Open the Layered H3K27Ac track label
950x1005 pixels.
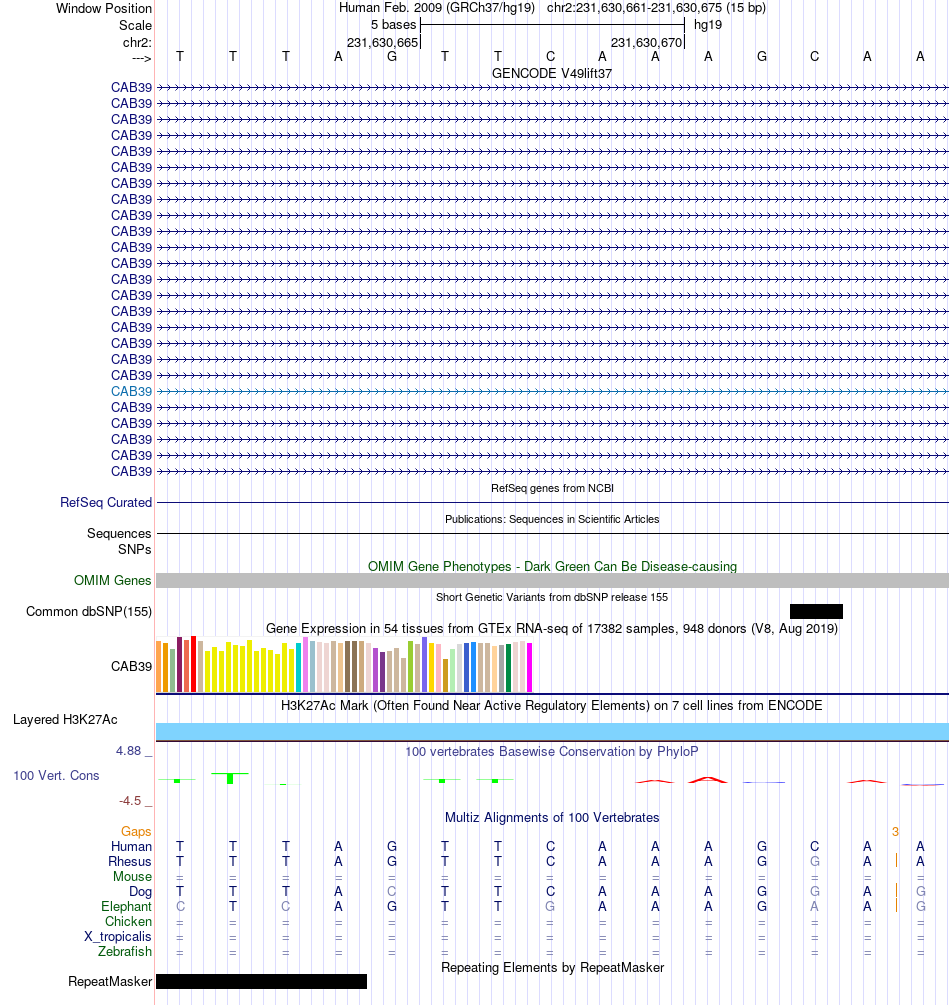[65, 720]
